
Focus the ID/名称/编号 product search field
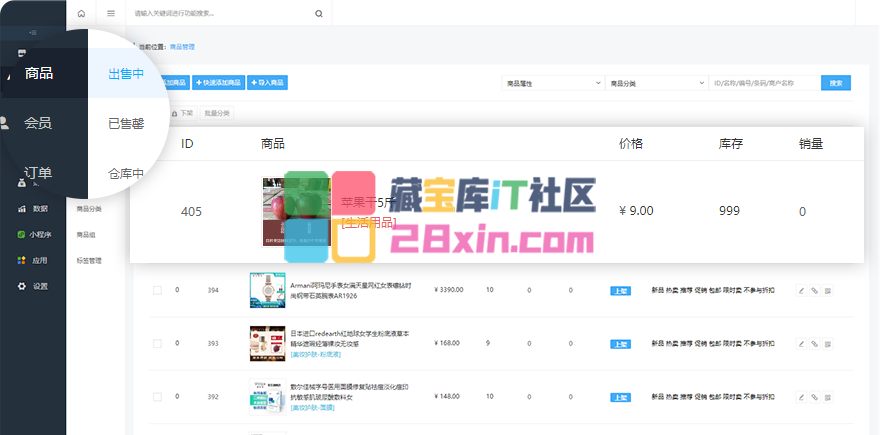[x=765, y=83]
